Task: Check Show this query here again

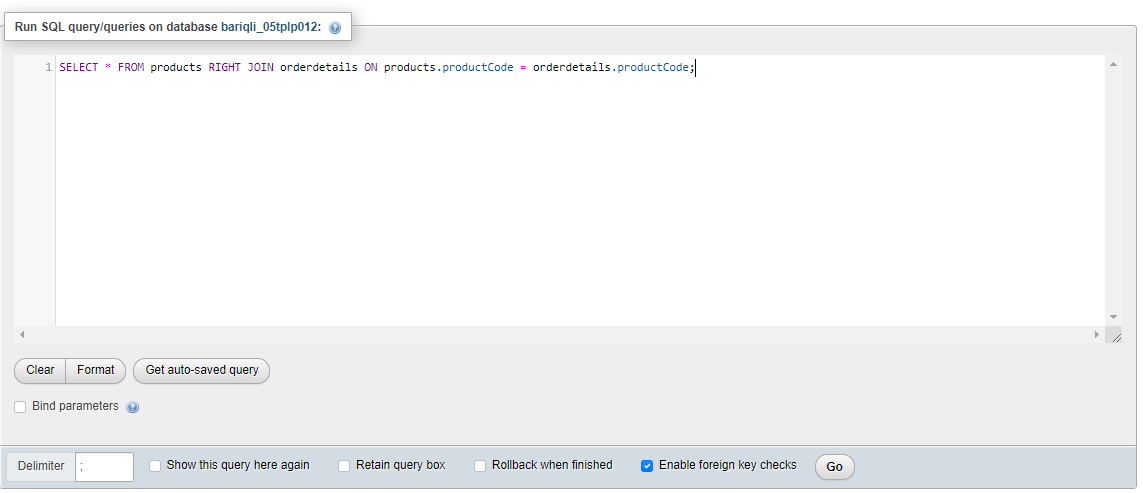Action: coord(155,466)
